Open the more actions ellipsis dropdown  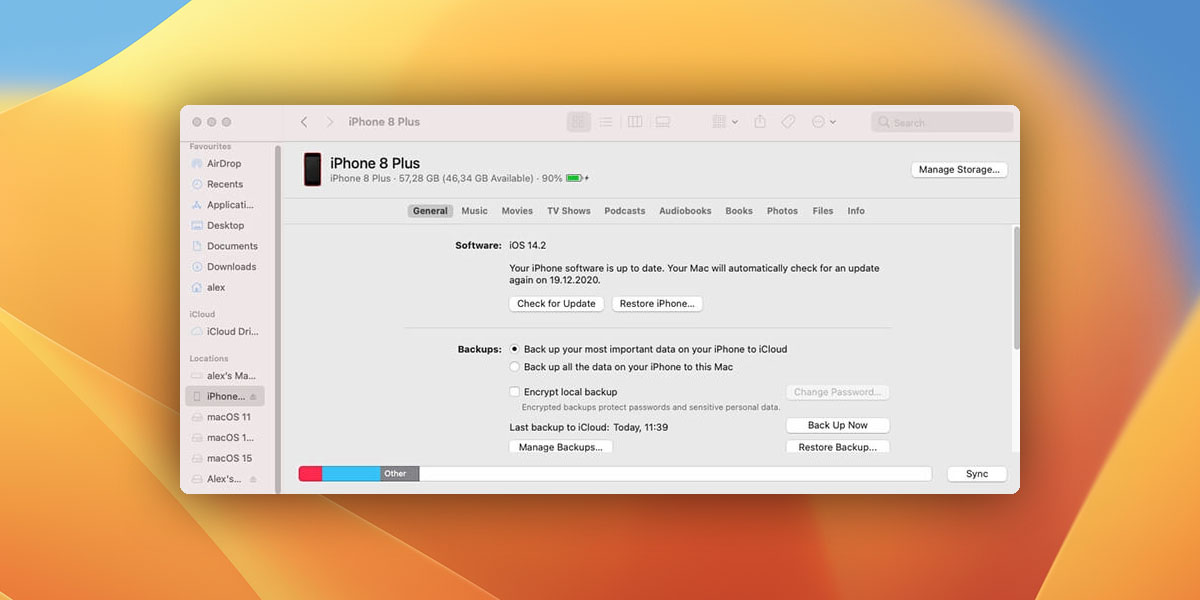[x=823, y=122]
